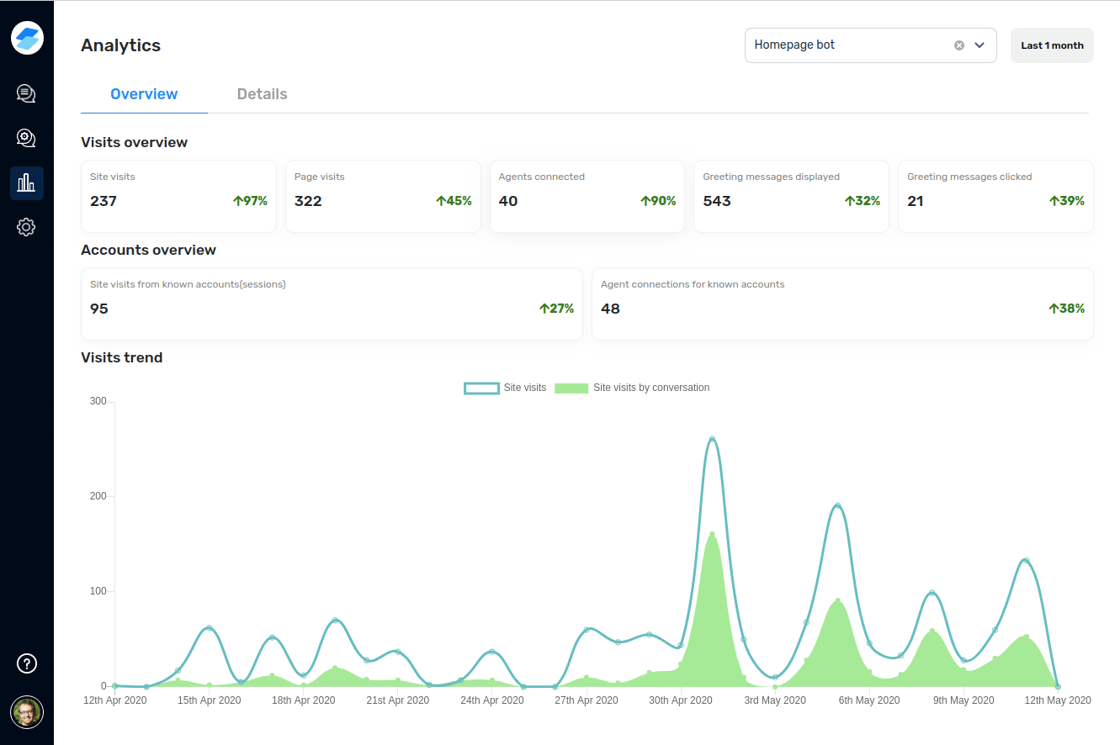Open the second sidebar chat-target icon
Viewport: 1120px width, 745px height.
(x=26, y=138)
